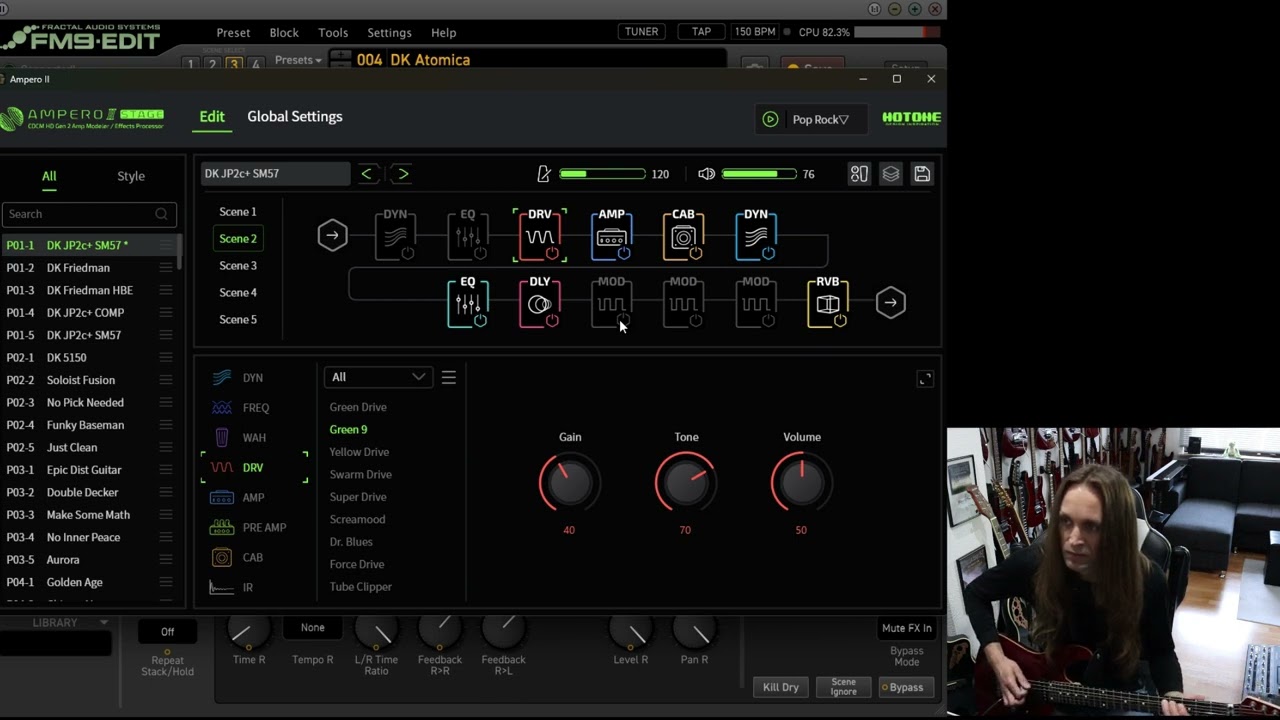Click the patch Search input field
This screenshot has height=720, width=1280.
pos(89,214)
